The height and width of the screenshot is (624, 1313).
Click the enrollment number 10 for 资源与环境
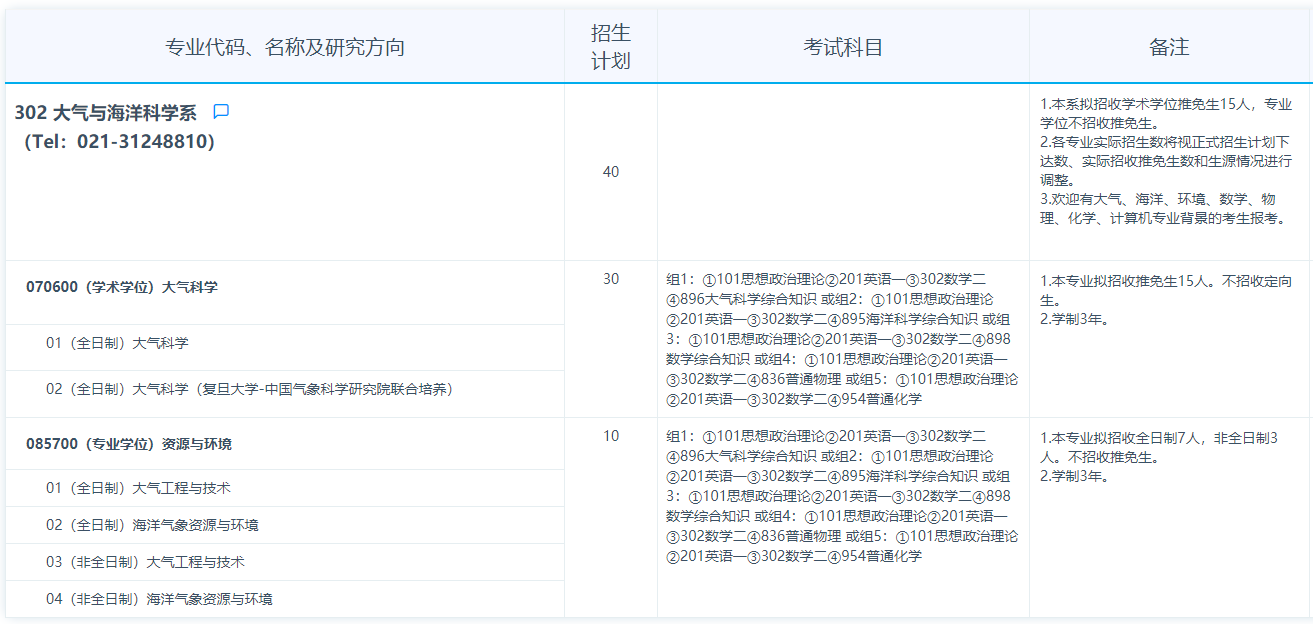point(611,436)
